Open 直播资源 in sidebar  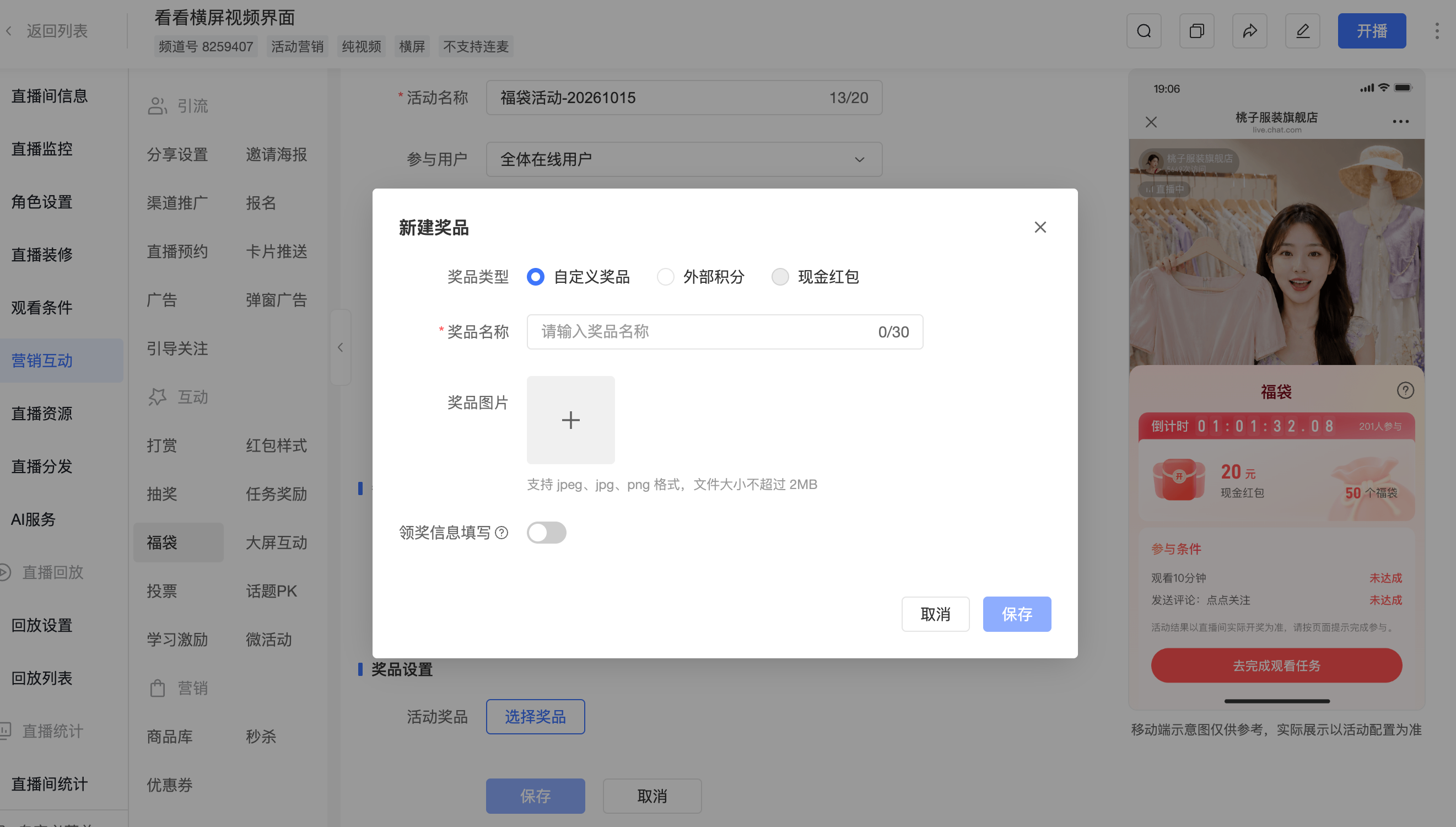(x=42, y=413)
